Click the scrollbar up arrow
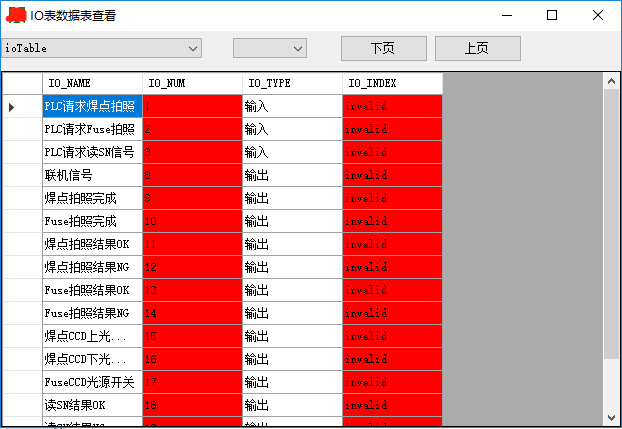 pos(611,81)
